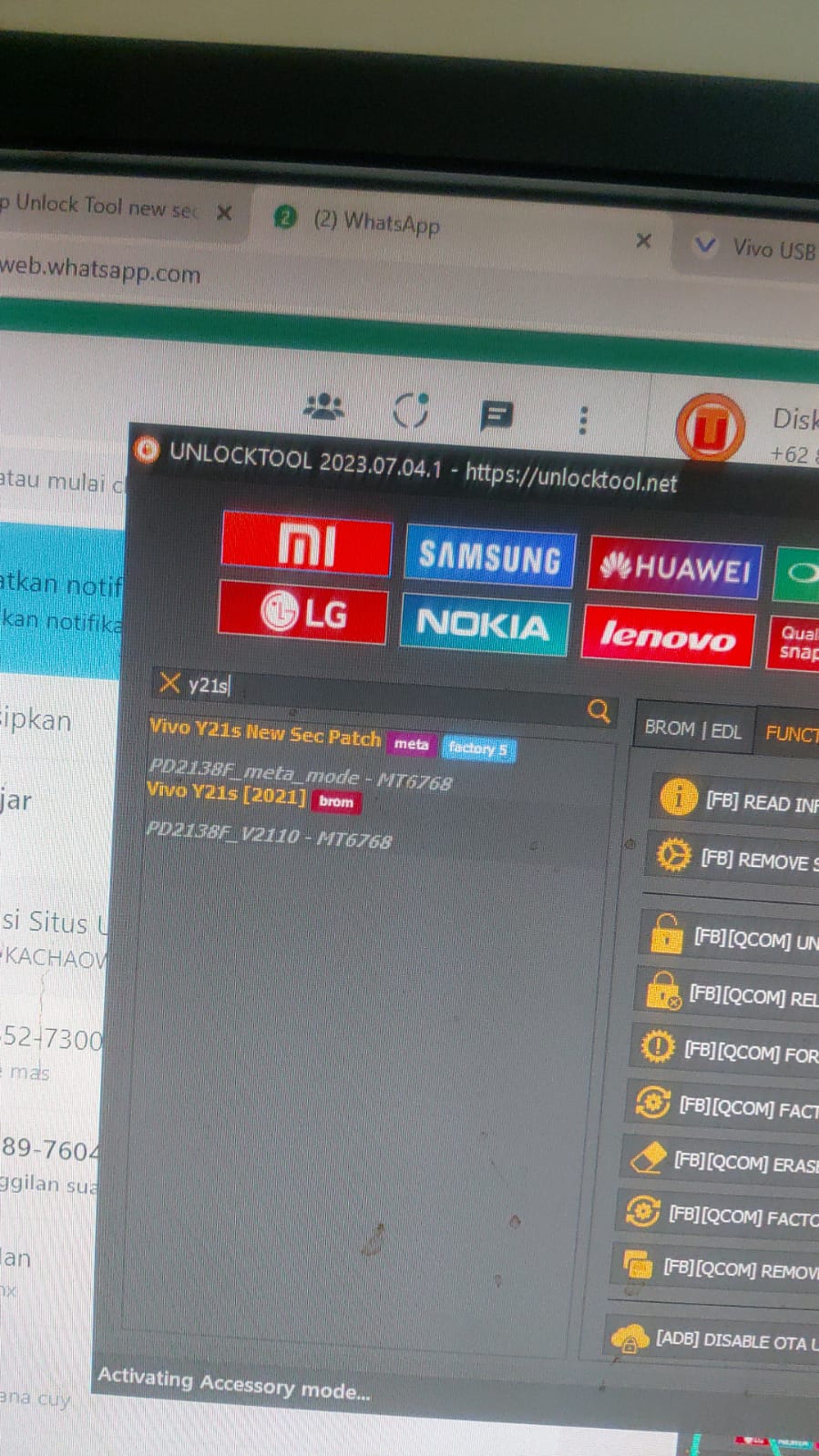819x1456 pixels.
Task: Click the [FB][QCOM] FACT button directly above ERASE
Action: coord(722,1105)
